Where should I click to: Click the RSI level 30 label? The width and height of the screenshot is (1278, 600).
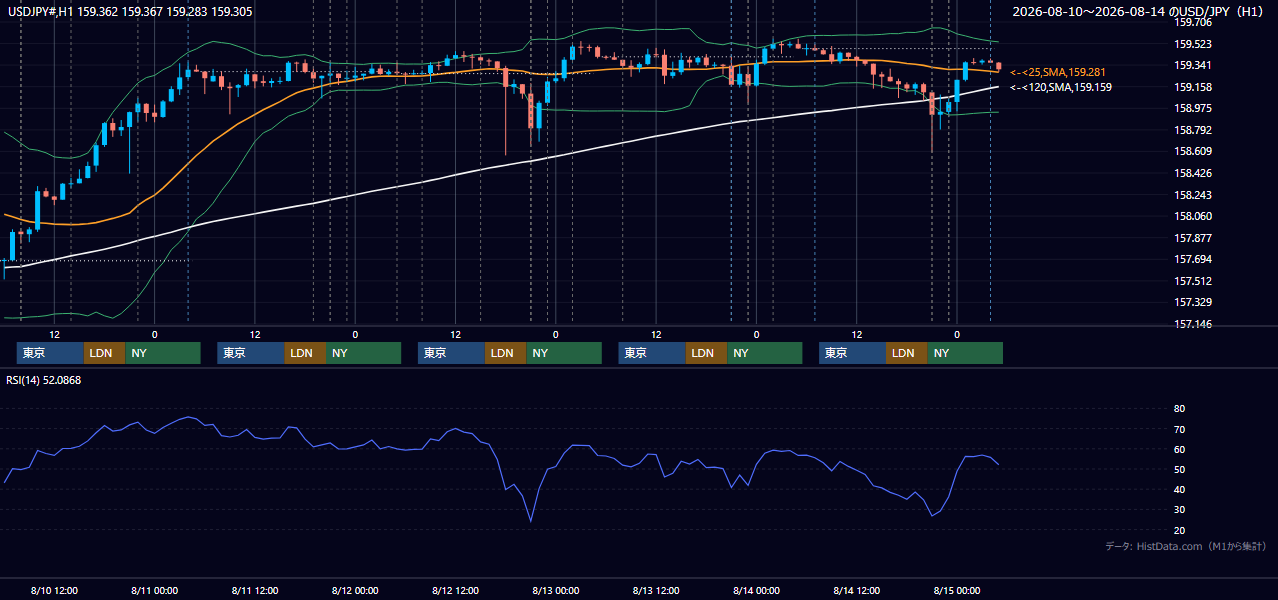pos(1179,509)
